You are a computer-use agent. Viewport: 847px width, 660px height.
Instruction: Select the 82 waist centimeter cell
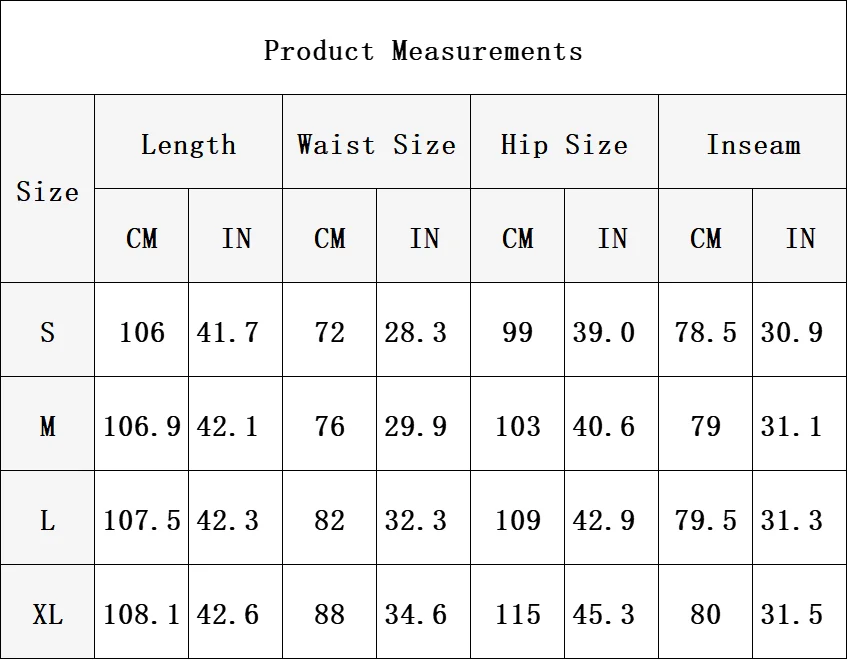pos(329,520)
